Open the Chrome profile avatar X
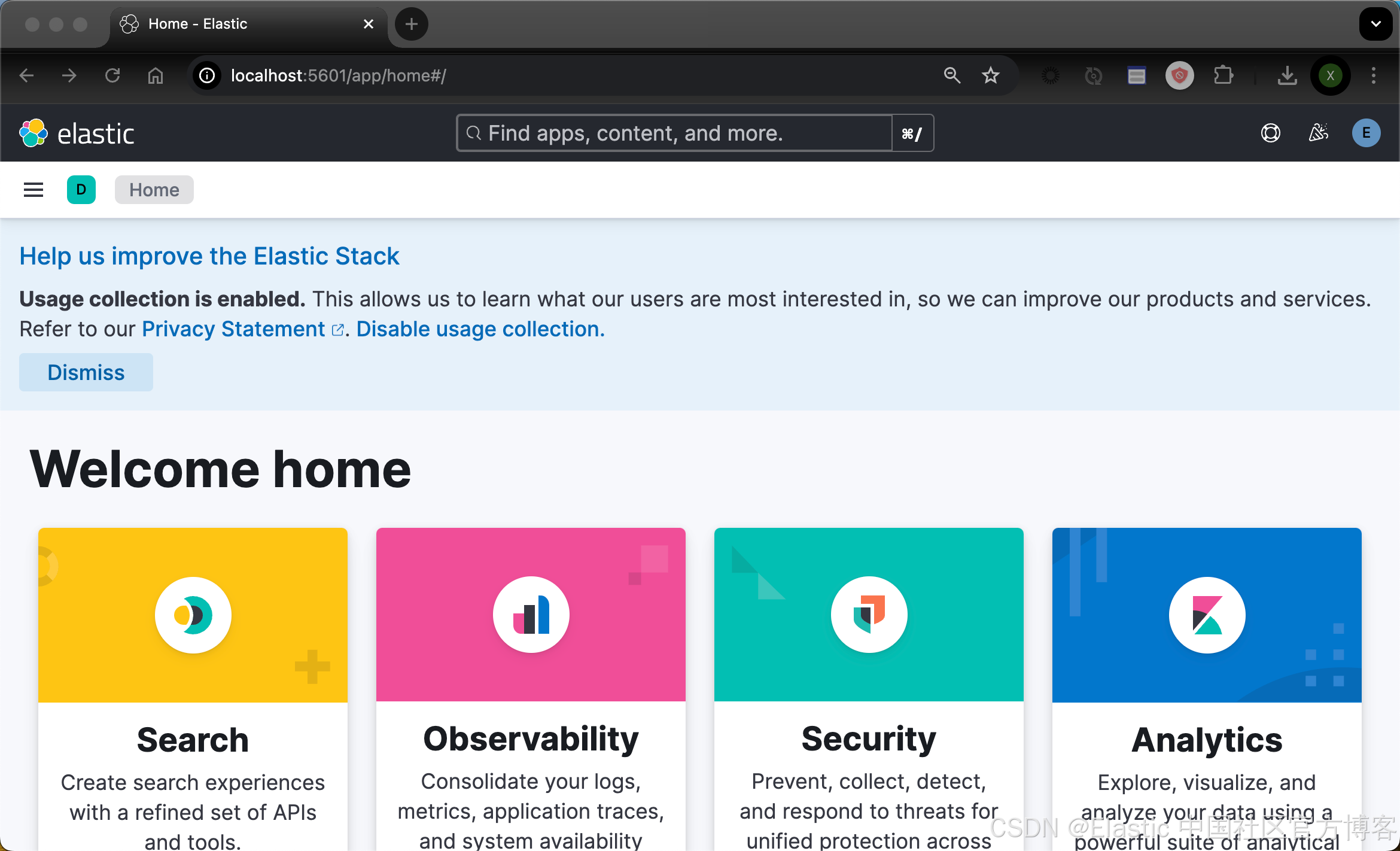1400x851 pixels. click(x=1331, y=75)
